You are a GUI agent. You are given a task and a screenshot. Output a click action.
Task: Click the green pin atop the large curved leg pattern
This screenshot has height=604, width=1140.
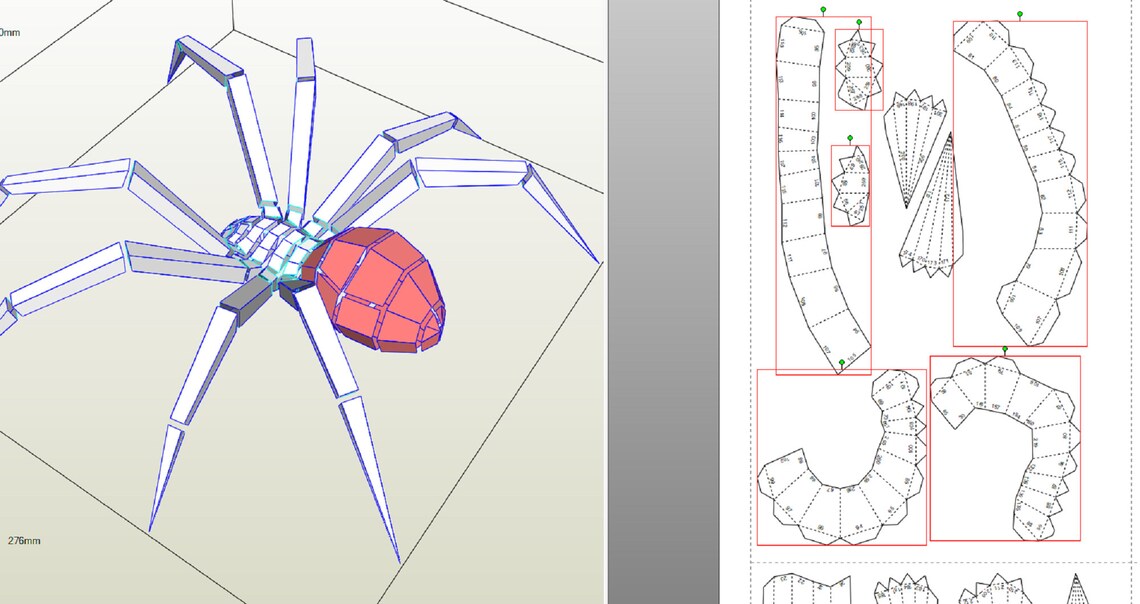1019,14
